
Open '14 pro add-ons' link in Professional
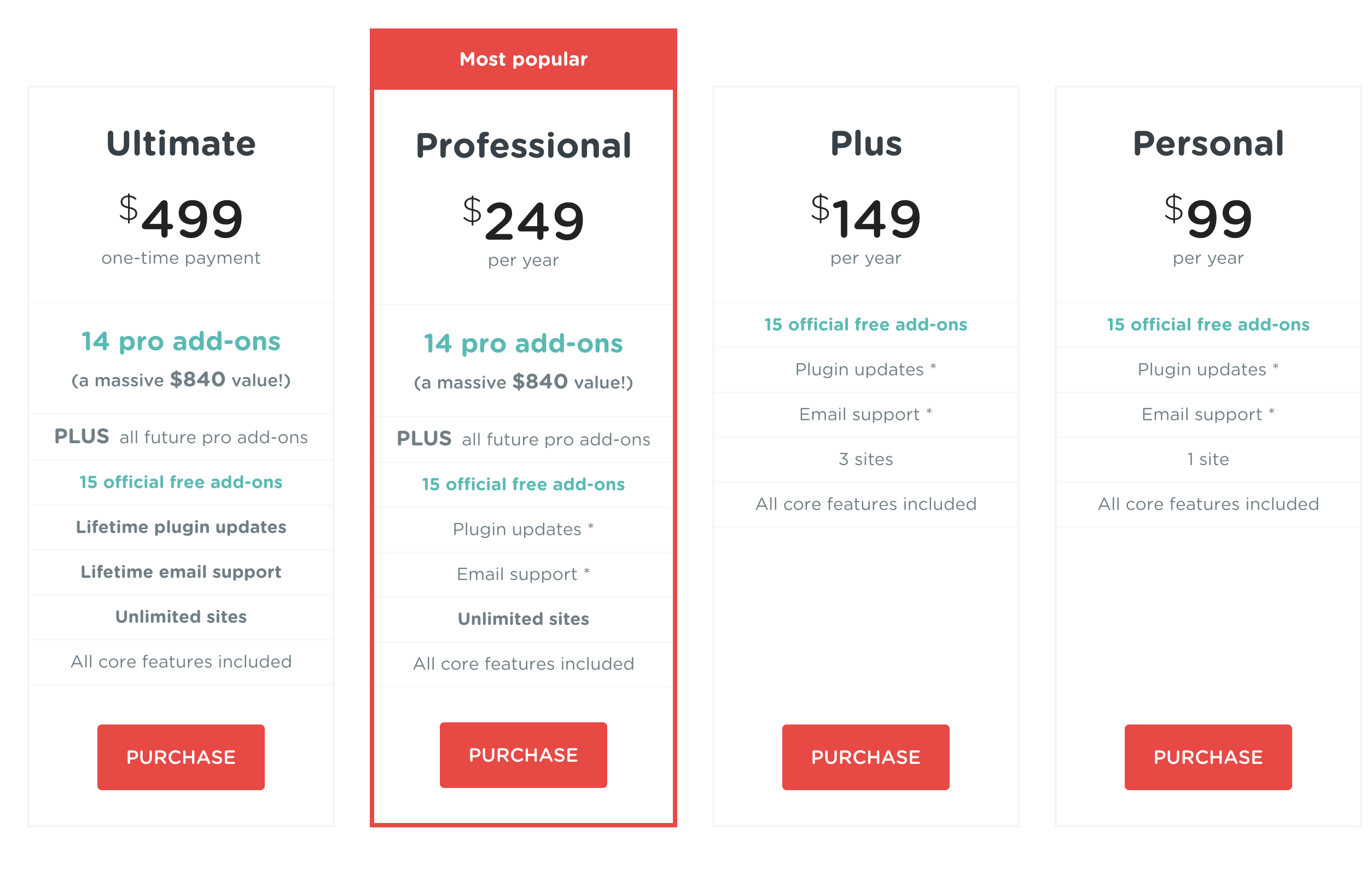click(x=524, y=344)
